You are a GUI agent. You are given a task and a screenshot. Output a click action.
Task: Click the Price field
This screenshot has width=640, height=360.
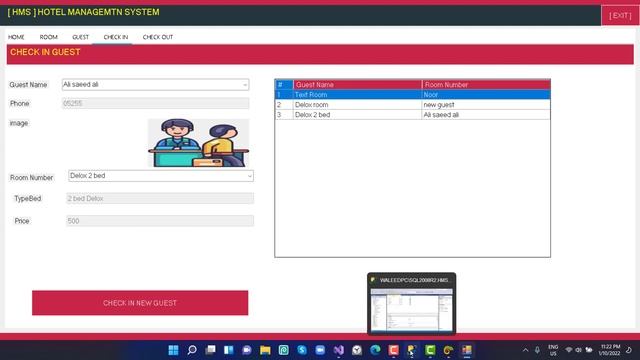pyautogui.click(x=160, y=221)
